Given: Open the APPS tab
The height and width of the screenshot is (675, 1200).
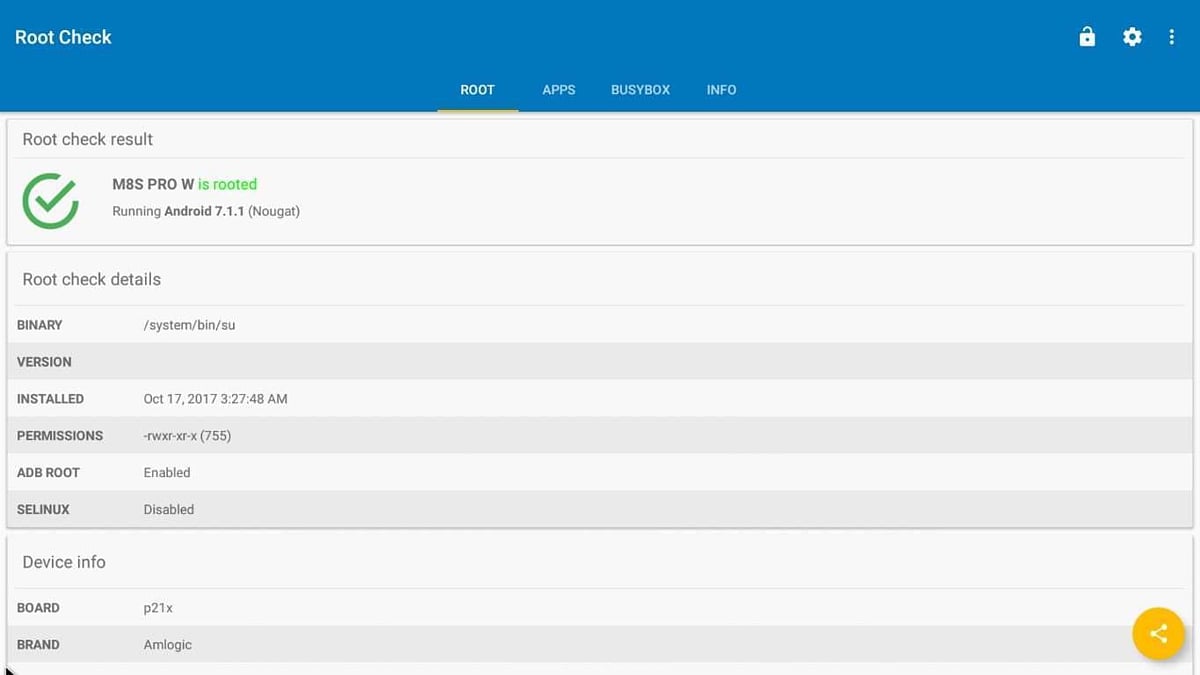Looking at the screenshot, I should click(559, 90).
